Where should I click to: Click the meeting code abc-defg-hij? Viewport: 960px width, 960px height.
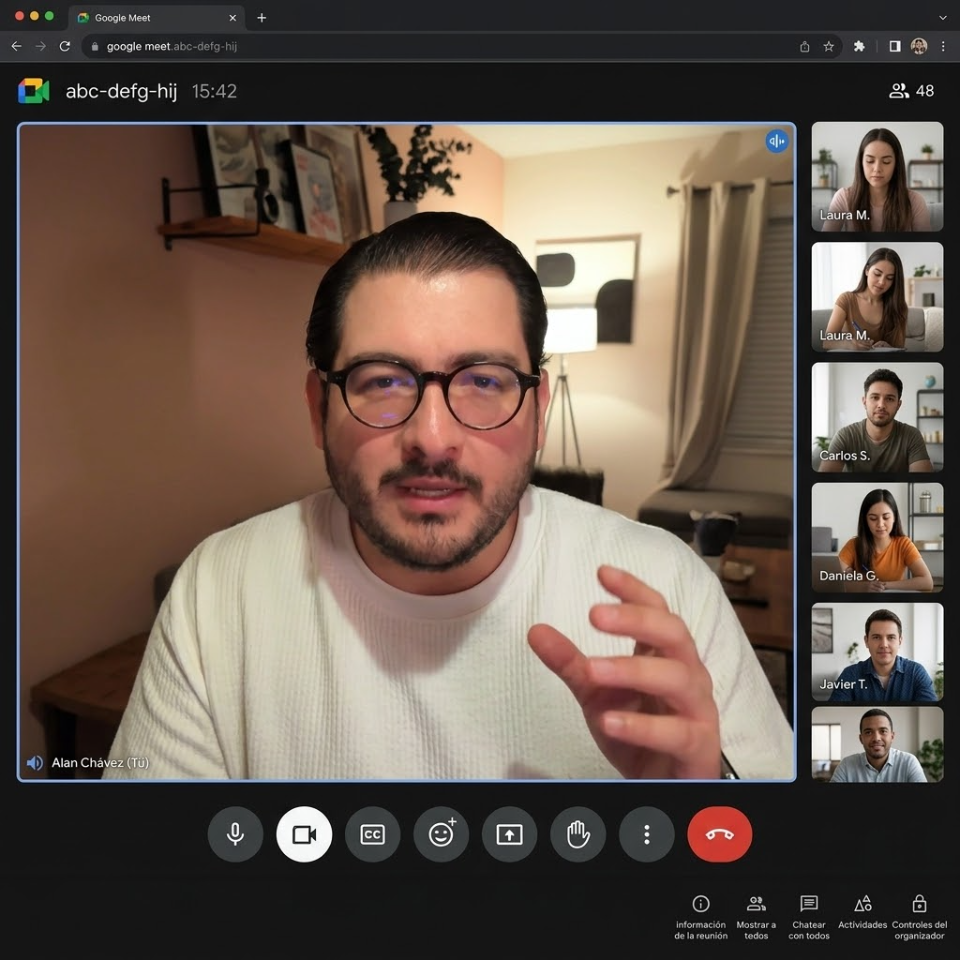click(121, 91)
